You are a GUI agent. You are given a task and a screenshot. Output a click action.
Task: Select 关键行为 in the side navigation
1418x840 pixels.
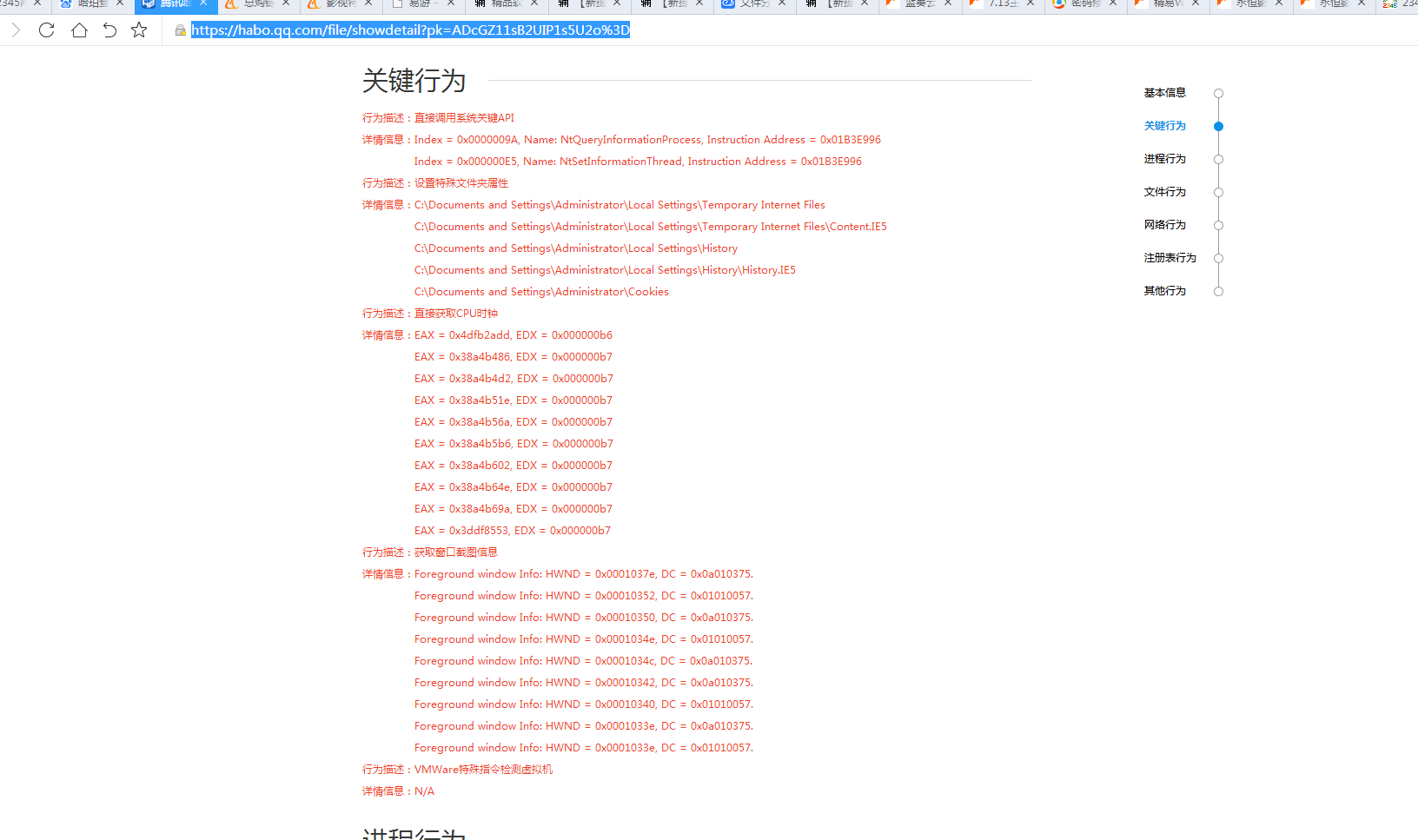pos(1164,126)
